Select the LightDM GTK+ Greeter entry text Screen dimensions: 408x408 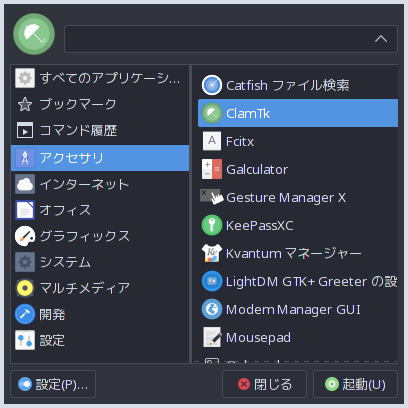312,282
